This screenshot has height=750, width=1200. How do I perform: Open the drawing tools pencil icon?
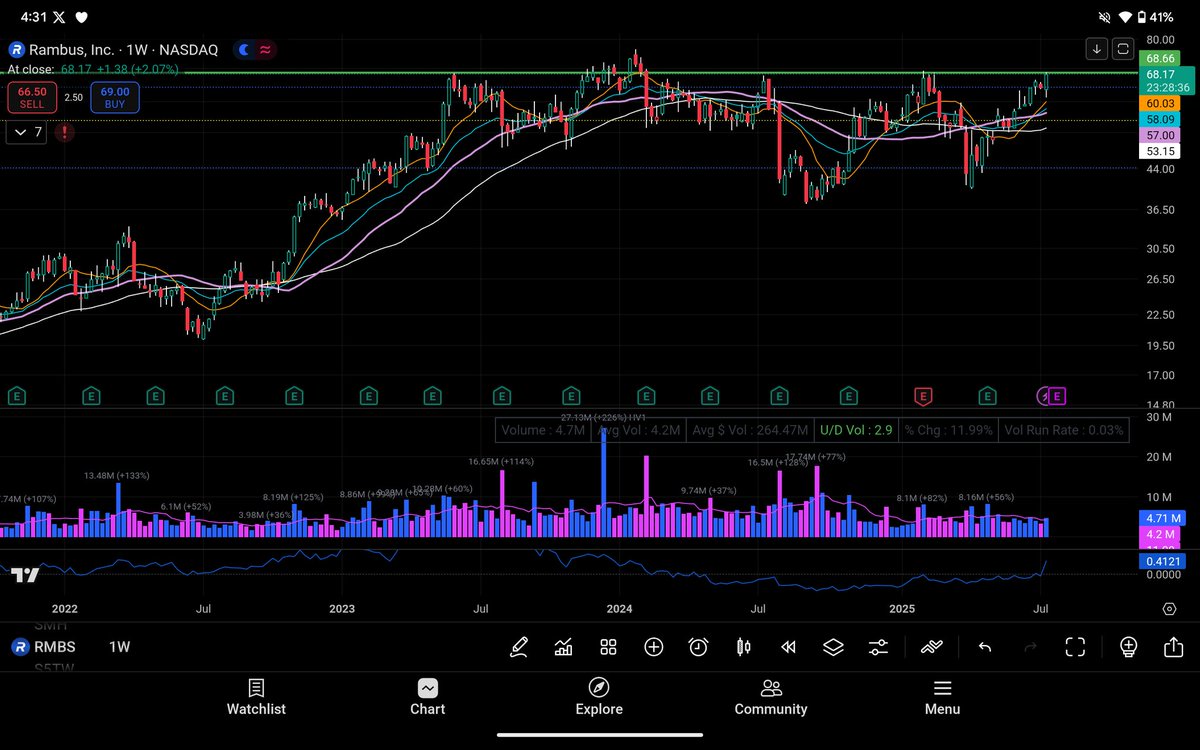518,647
